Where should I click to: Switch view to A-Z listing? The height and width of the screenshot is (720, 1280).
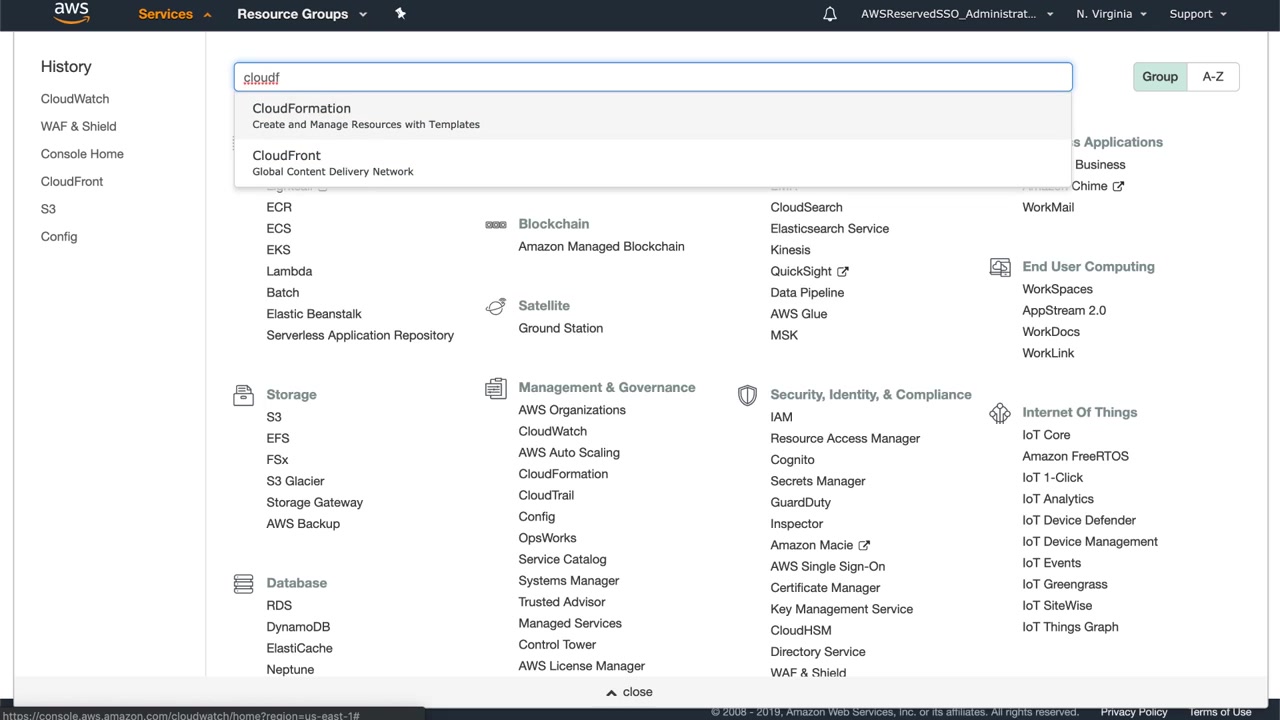click(1212, 77)
